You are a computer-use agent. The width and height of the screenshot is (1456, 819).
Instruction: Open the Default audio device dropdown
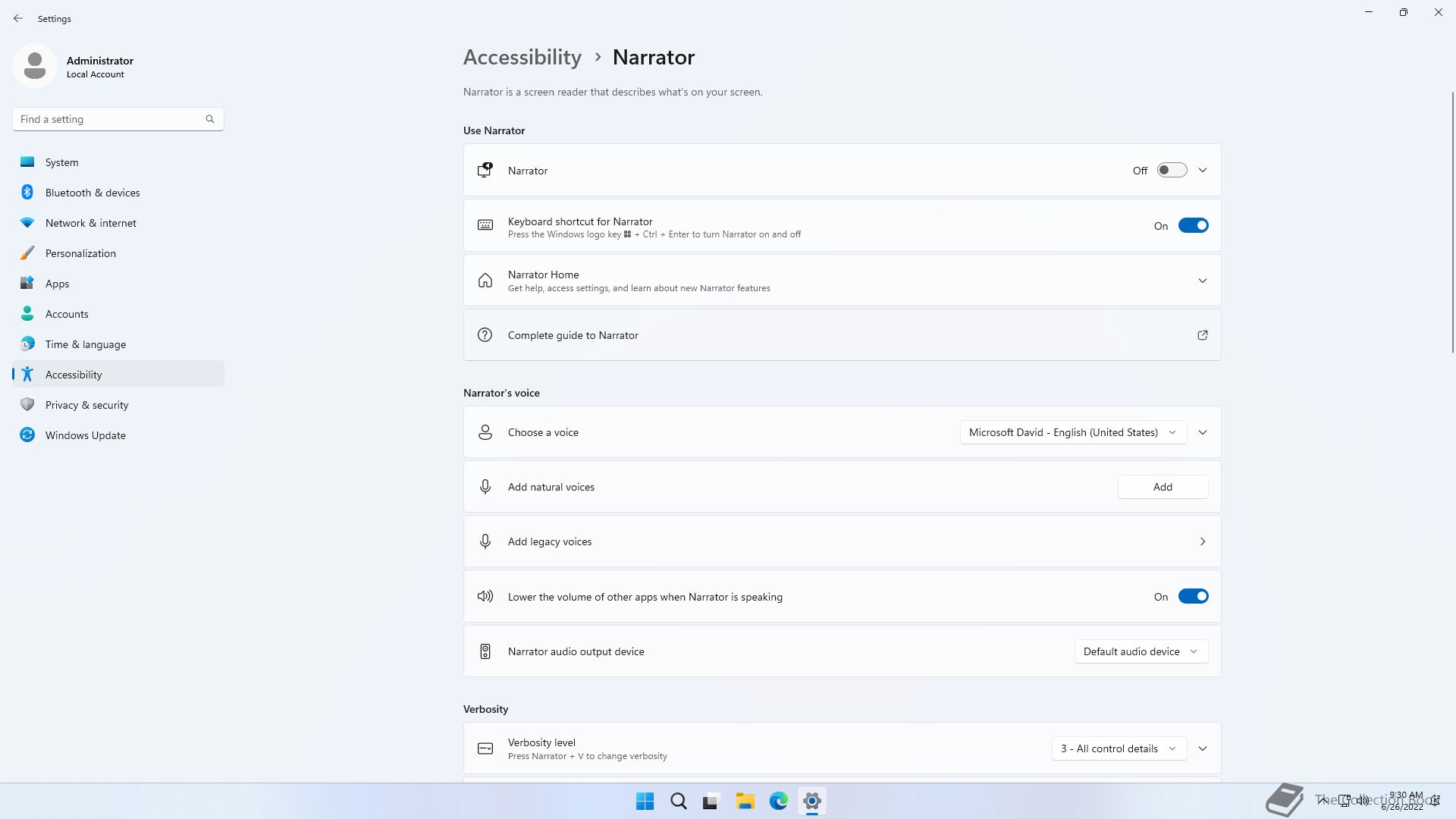point(1141,651)
